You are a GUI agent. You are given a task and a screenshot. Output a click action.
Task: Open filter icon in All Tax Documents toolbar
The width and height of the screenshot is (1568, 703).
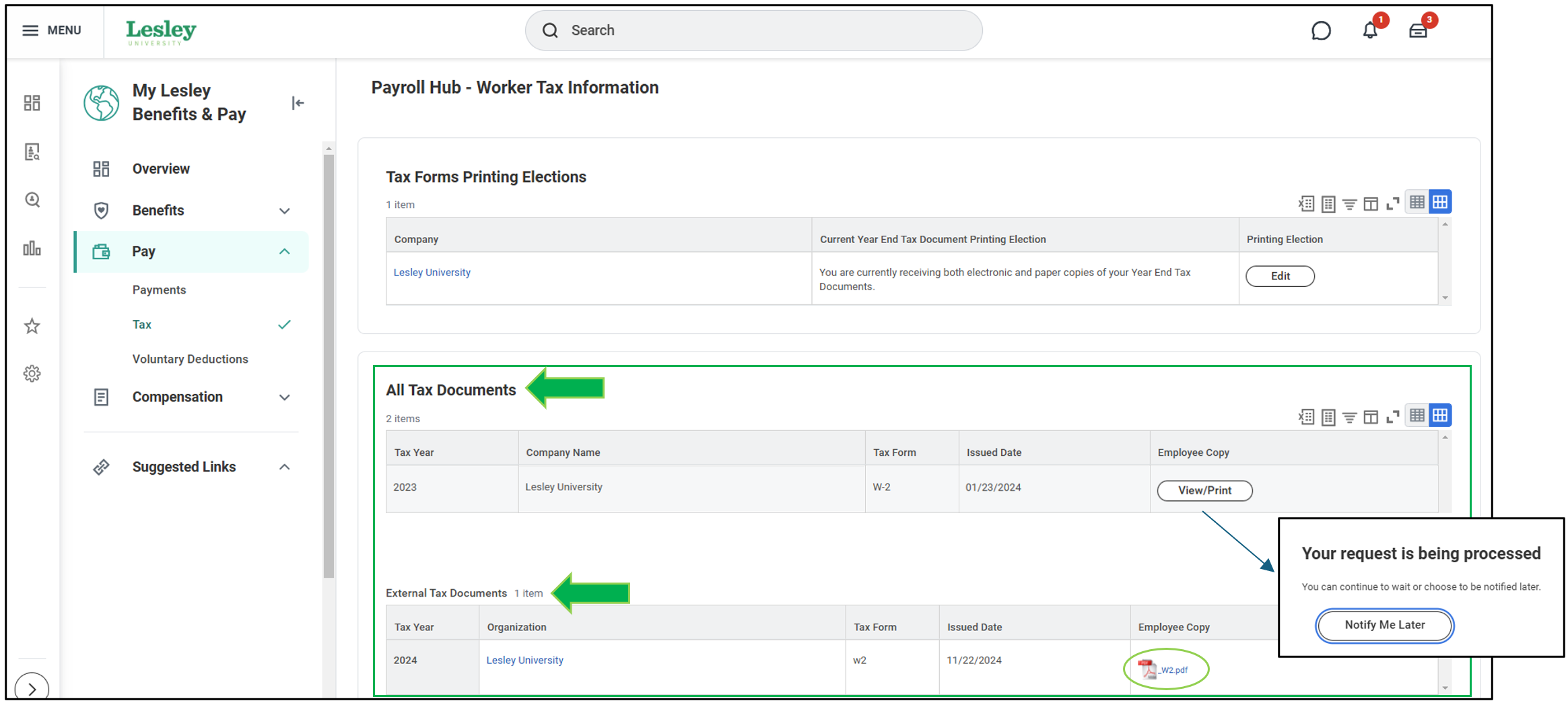click(x=1349, y=417)
